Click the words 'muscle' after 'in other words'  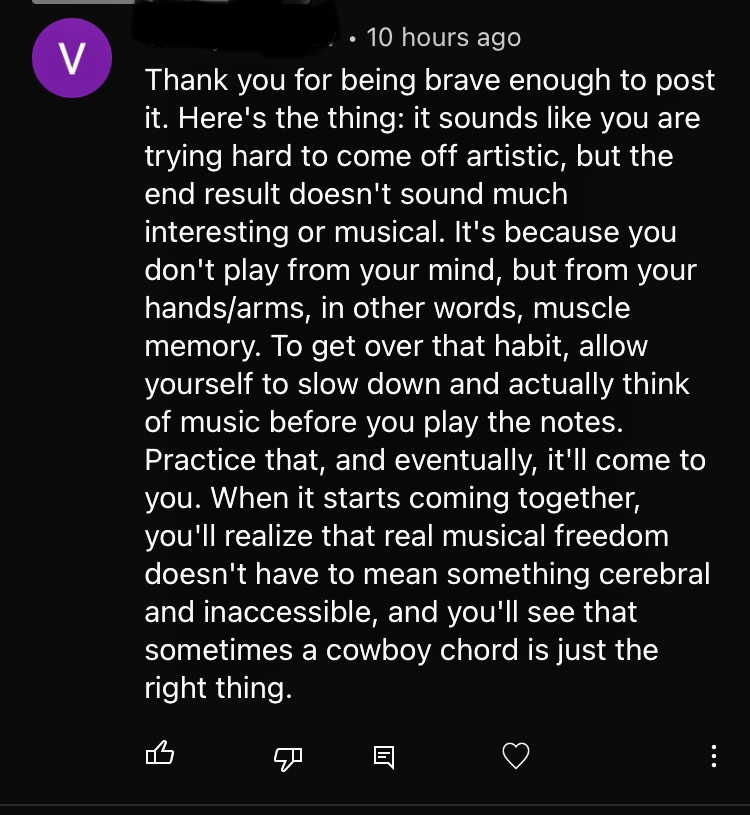coord(582,308)
